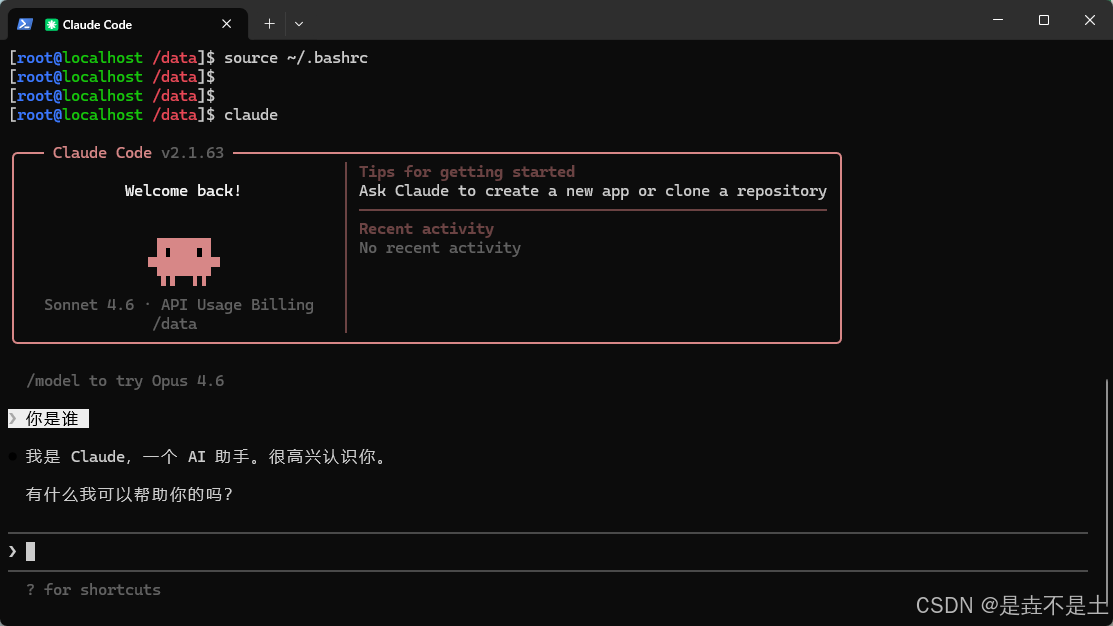Click the highlighted '你是谁' user message
Screen dimensions: 1113x626
click(x=48, y=419)
